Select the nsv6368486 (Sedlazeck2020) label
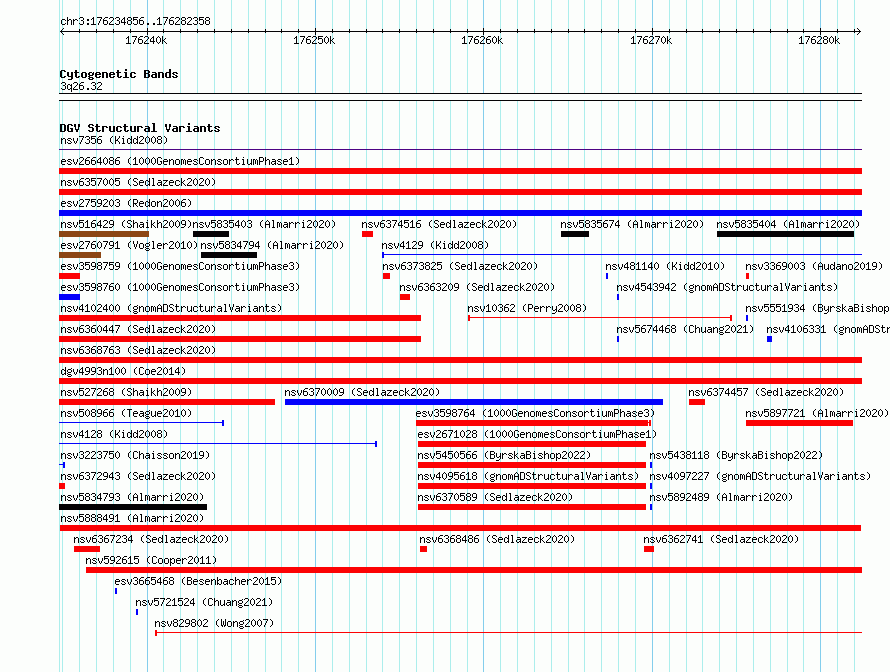This screenshot has width=890, height=672. pyautogui.click(x=497, y=539)
